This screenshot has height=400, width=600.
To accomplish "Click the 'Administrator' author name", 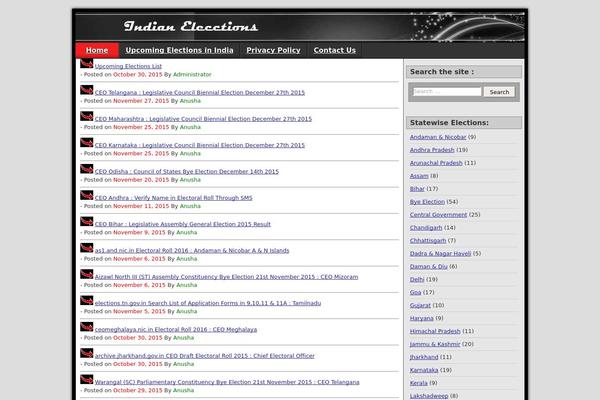I will coord(192,75).
